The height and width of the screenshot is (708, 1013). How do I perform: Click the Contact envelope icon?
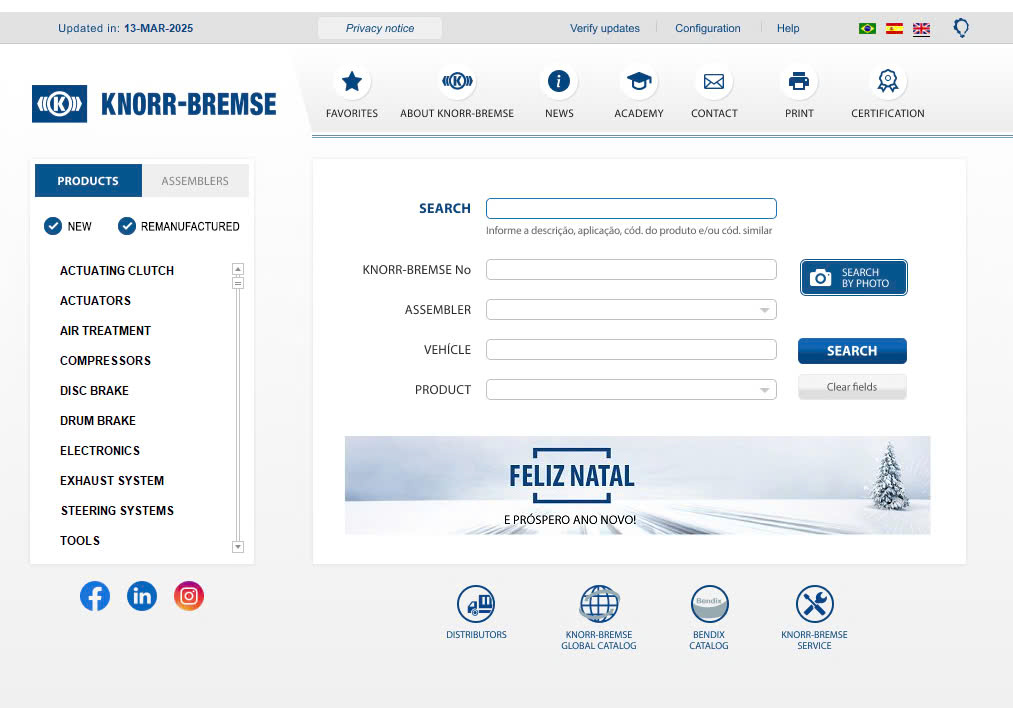pos(714,82)
